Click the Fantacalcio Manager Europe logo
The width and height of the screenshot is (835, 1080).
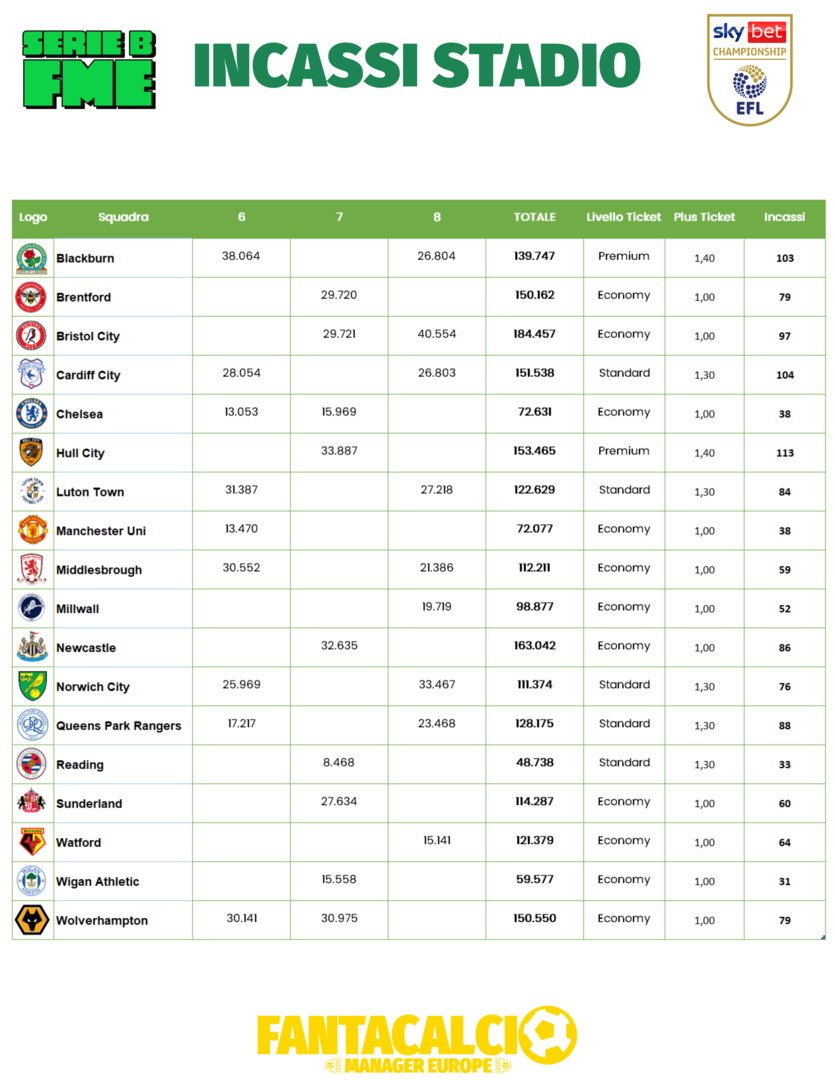[417, 1040]
